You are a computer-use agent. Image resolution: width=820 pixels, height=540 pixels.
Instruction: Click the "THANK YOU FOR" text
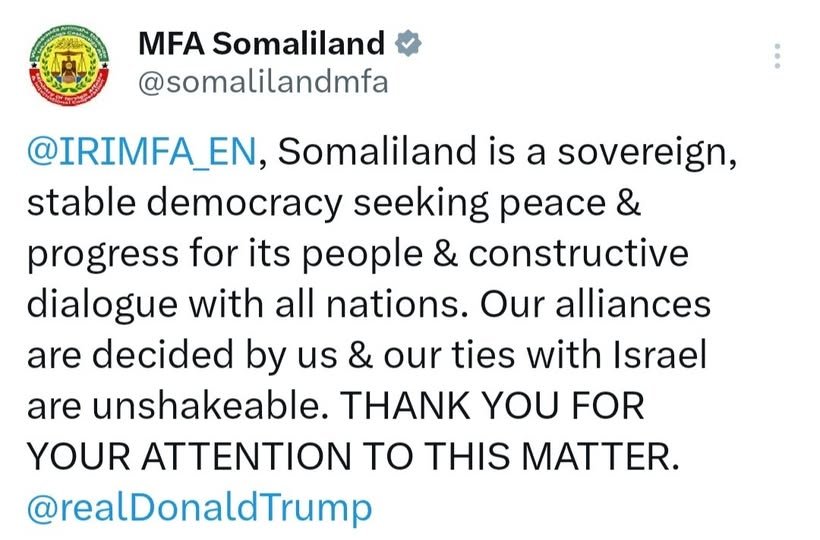(x=493, y=405)
